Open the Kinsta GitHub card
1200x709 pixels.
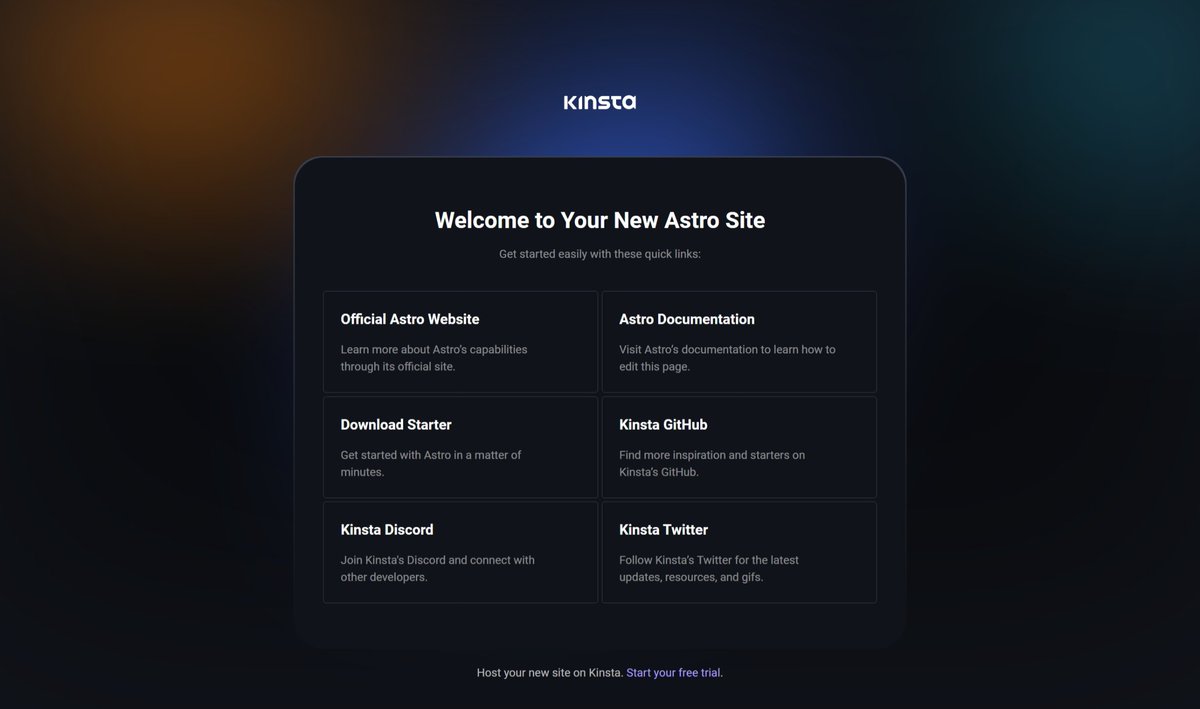[x=739, y=447]
